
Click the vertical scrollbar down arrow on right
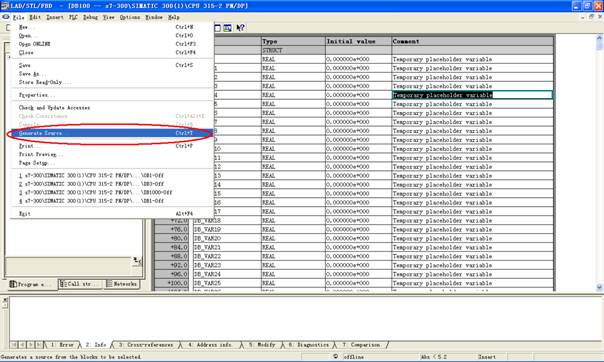(599, 287)
